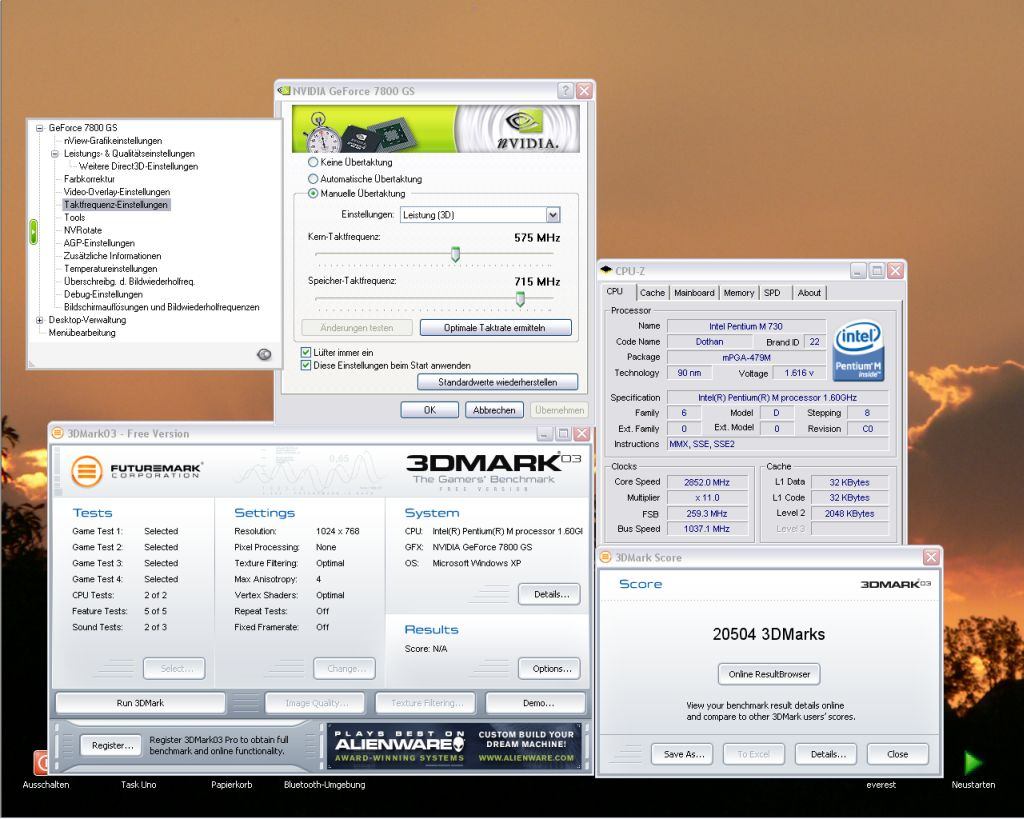Click the green Neustarten arrow icon

tap(973, 762)
